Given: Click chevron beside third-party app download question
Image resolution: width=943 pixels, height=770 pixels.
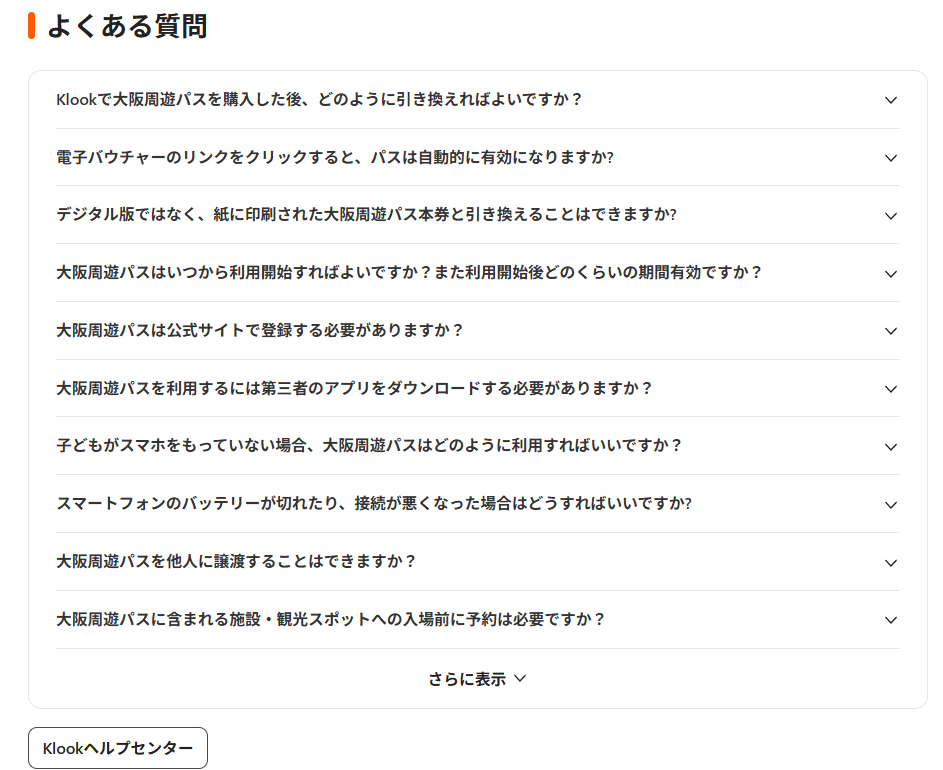Looking at the screenshot, I should click(x=891, y=389).
